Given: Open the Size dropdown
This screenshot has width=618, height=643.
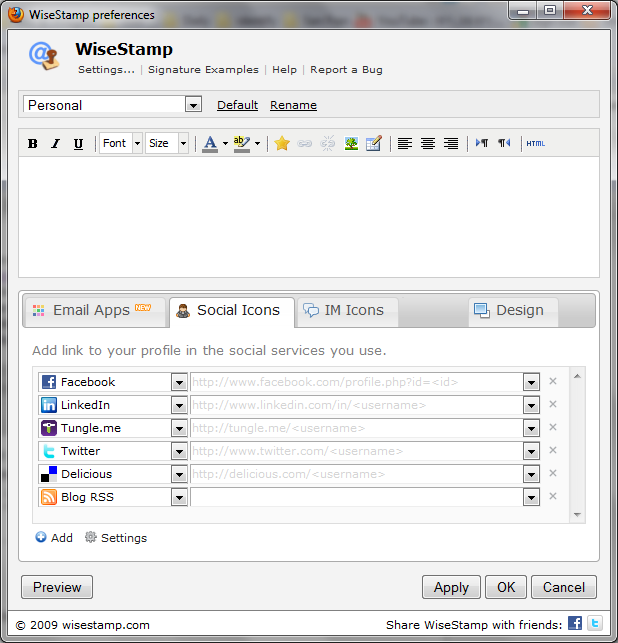Looking at the screenshot, I should (183, 144).
